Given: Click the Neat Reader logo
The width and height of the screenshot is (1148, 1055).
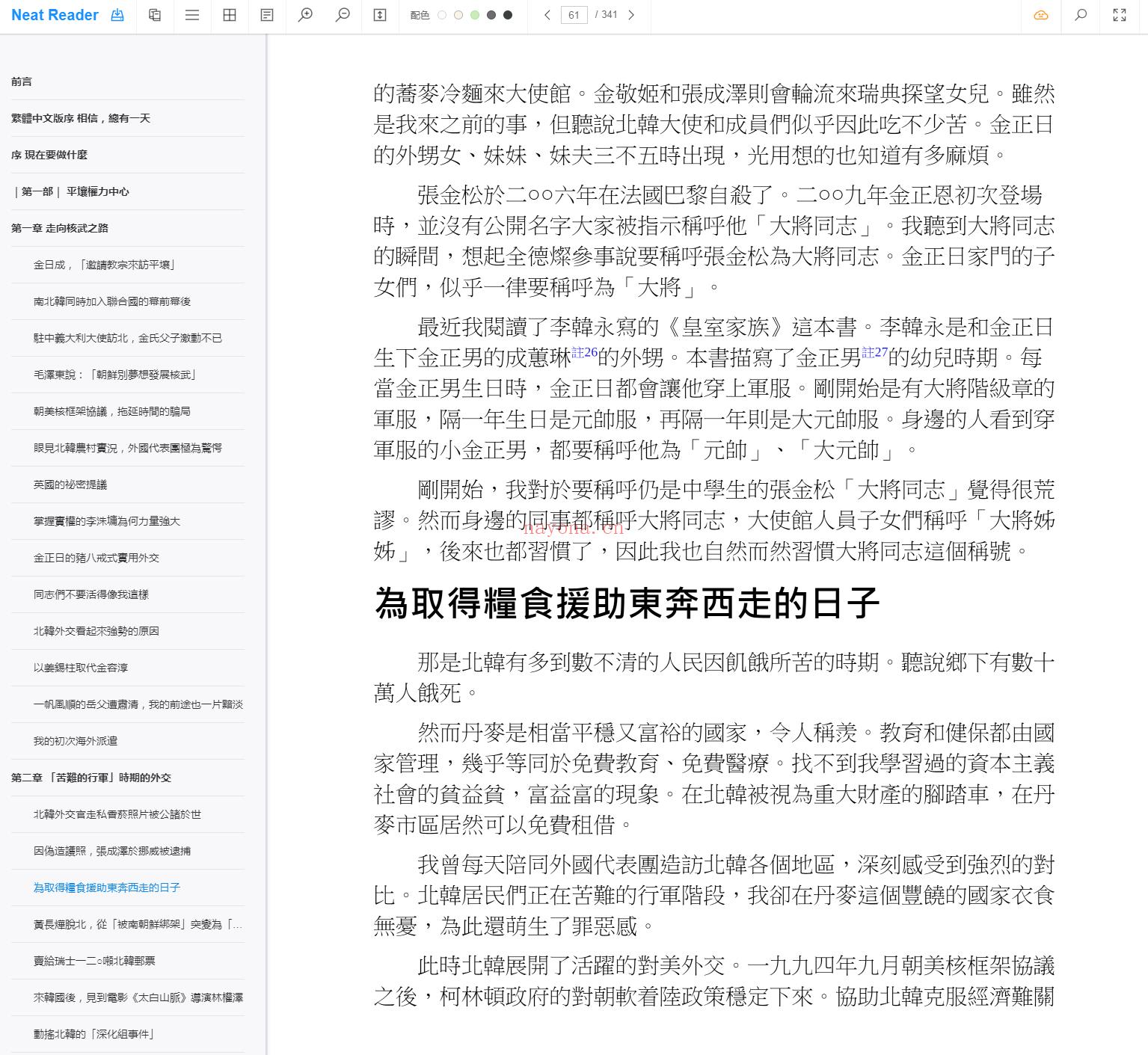Looking at the screenshot, I should [55, 15].
